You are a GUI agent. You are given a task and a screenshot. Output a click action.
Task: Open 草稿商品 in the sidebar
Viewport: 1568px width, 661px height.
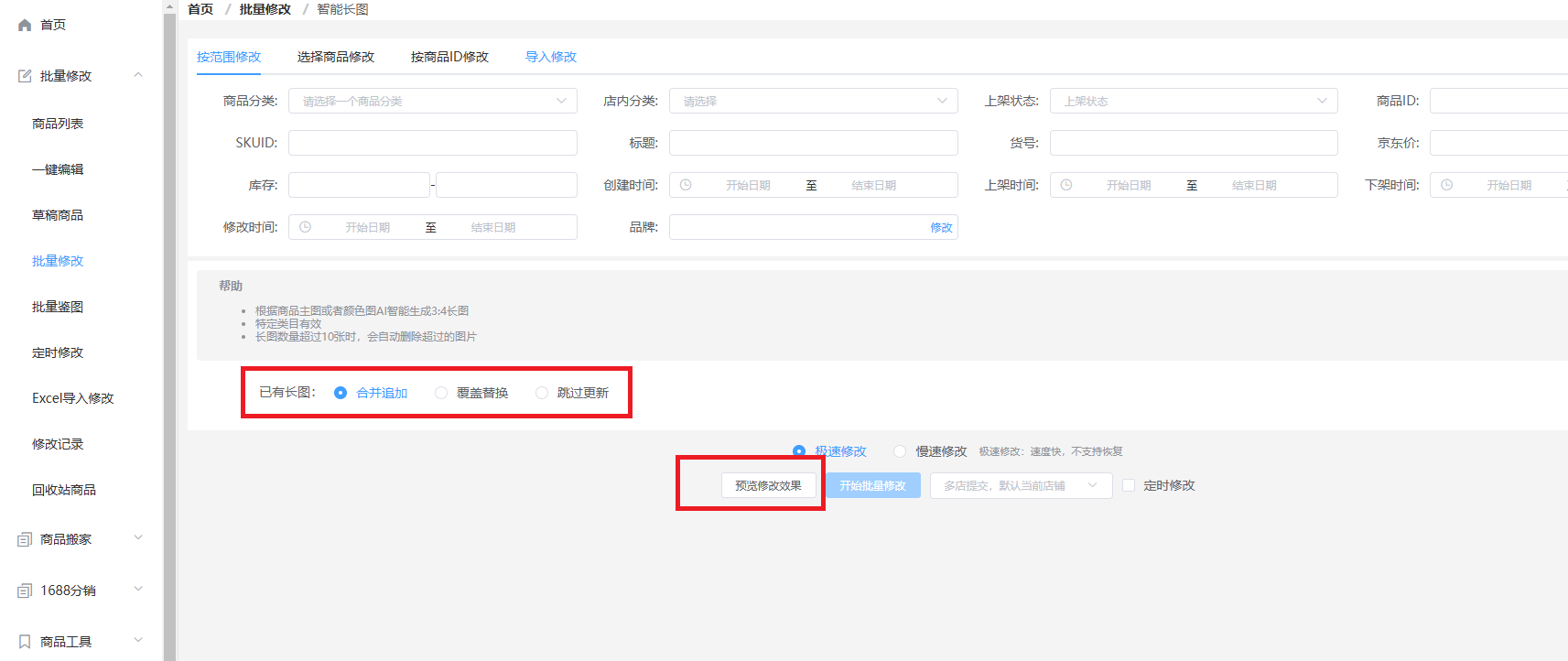click(x=58, y=215)
